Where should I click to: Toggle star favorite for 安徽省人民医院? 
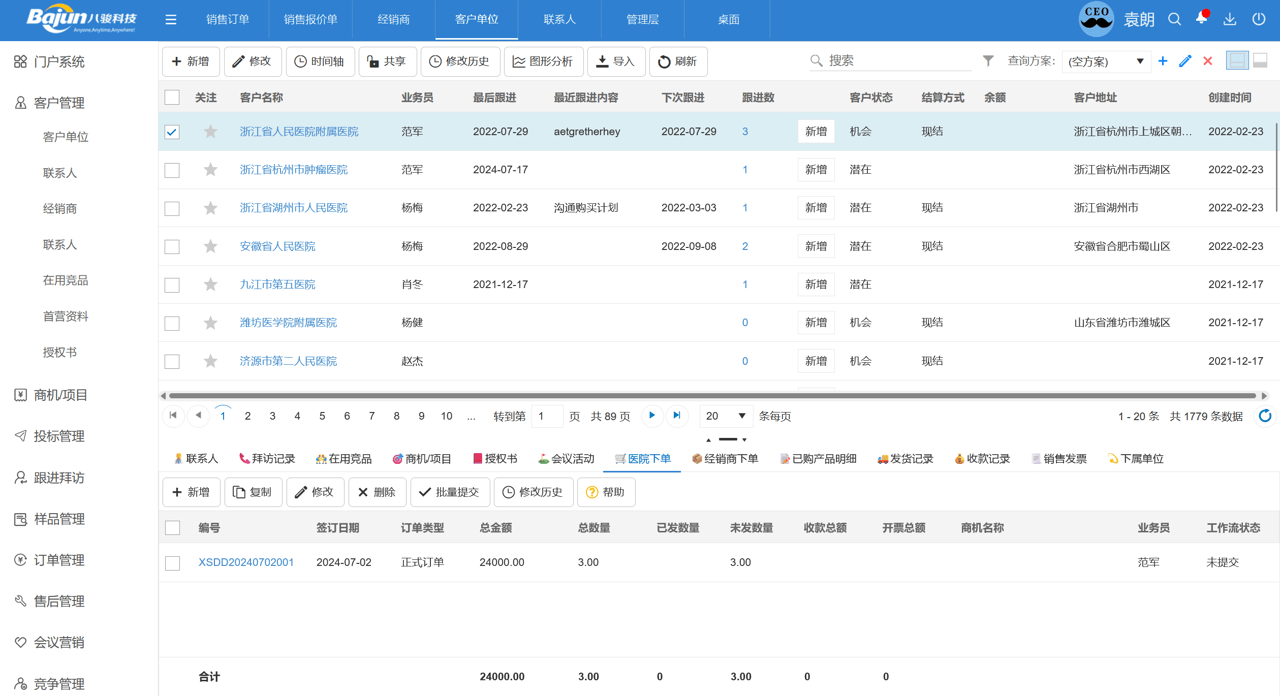210,246
